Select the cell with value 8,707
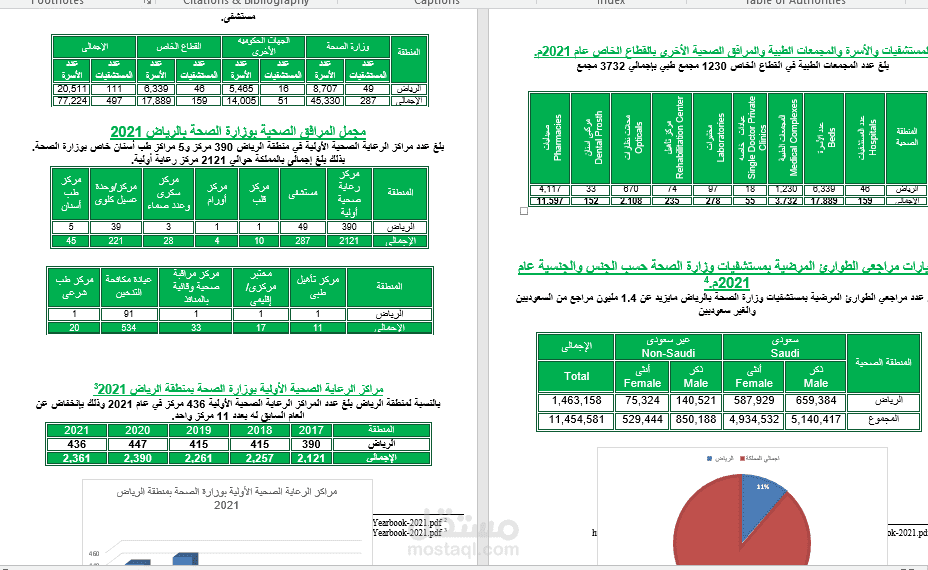The image size is (928, 570). click(x=325, y=89)
